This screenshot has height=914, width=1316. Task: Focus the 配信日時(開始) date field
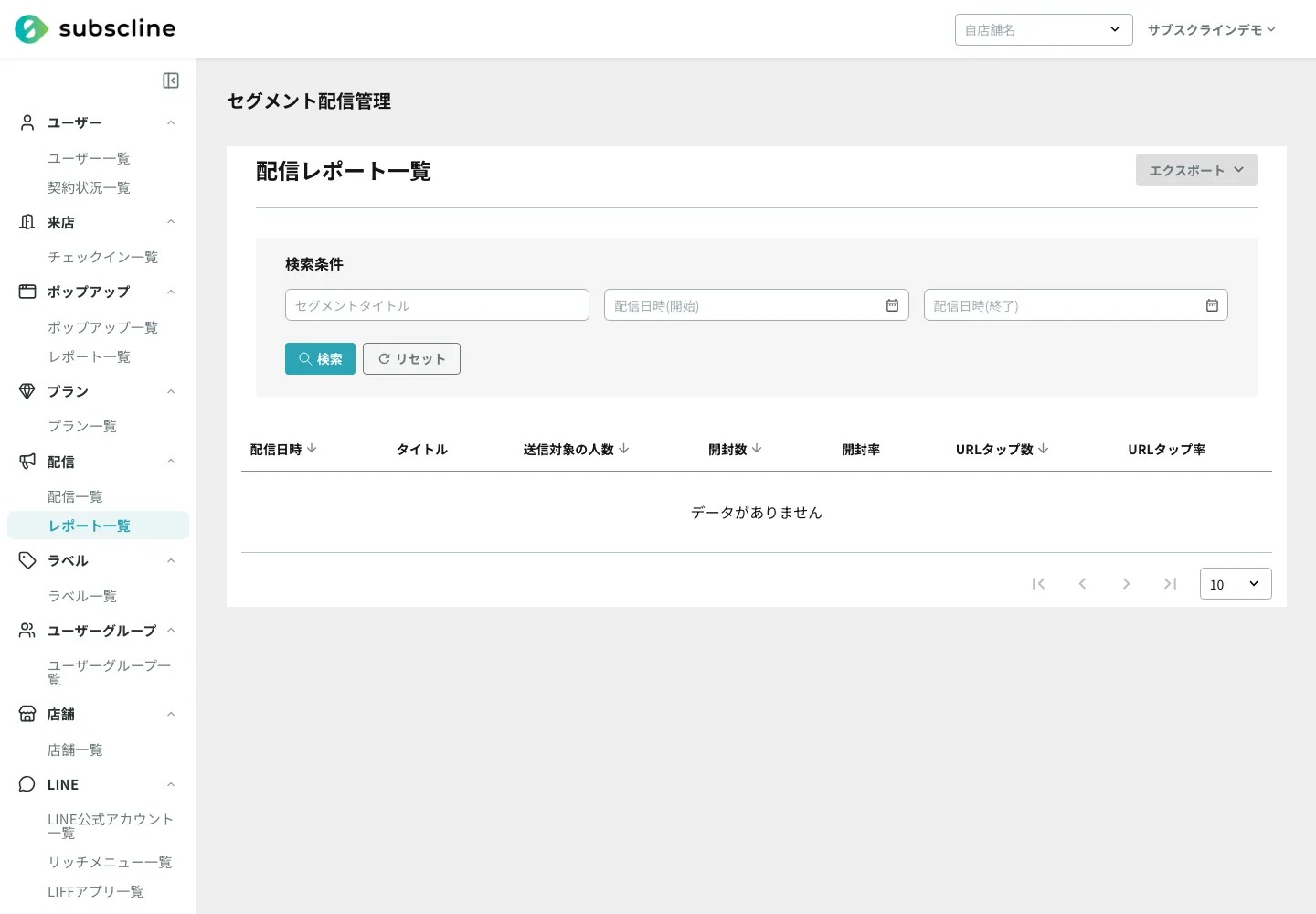click(x=757, y=305)
